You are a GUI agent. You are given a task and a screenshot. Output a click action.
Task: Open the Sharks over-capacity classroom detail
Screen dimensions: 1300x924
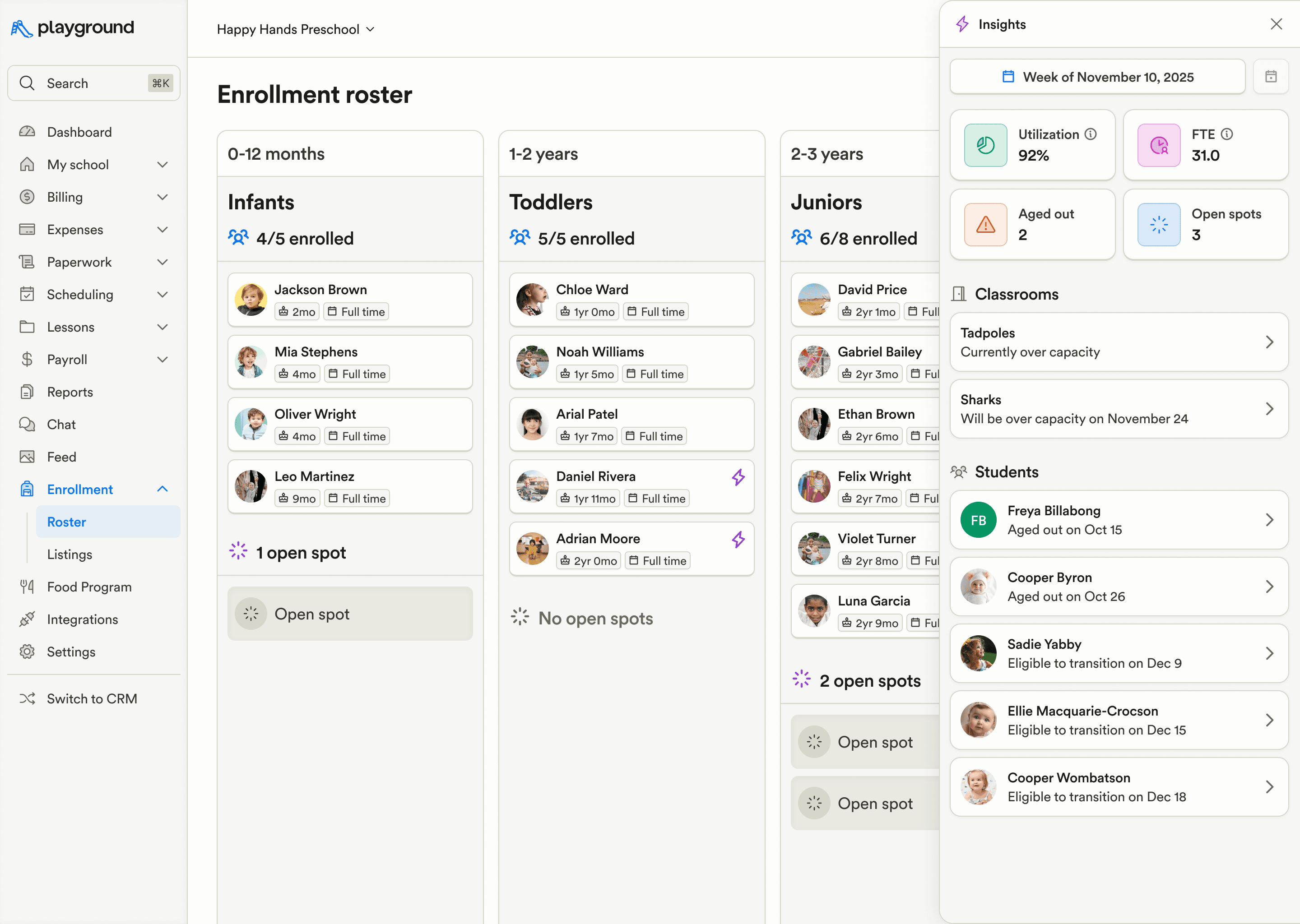pos(1117,408)
